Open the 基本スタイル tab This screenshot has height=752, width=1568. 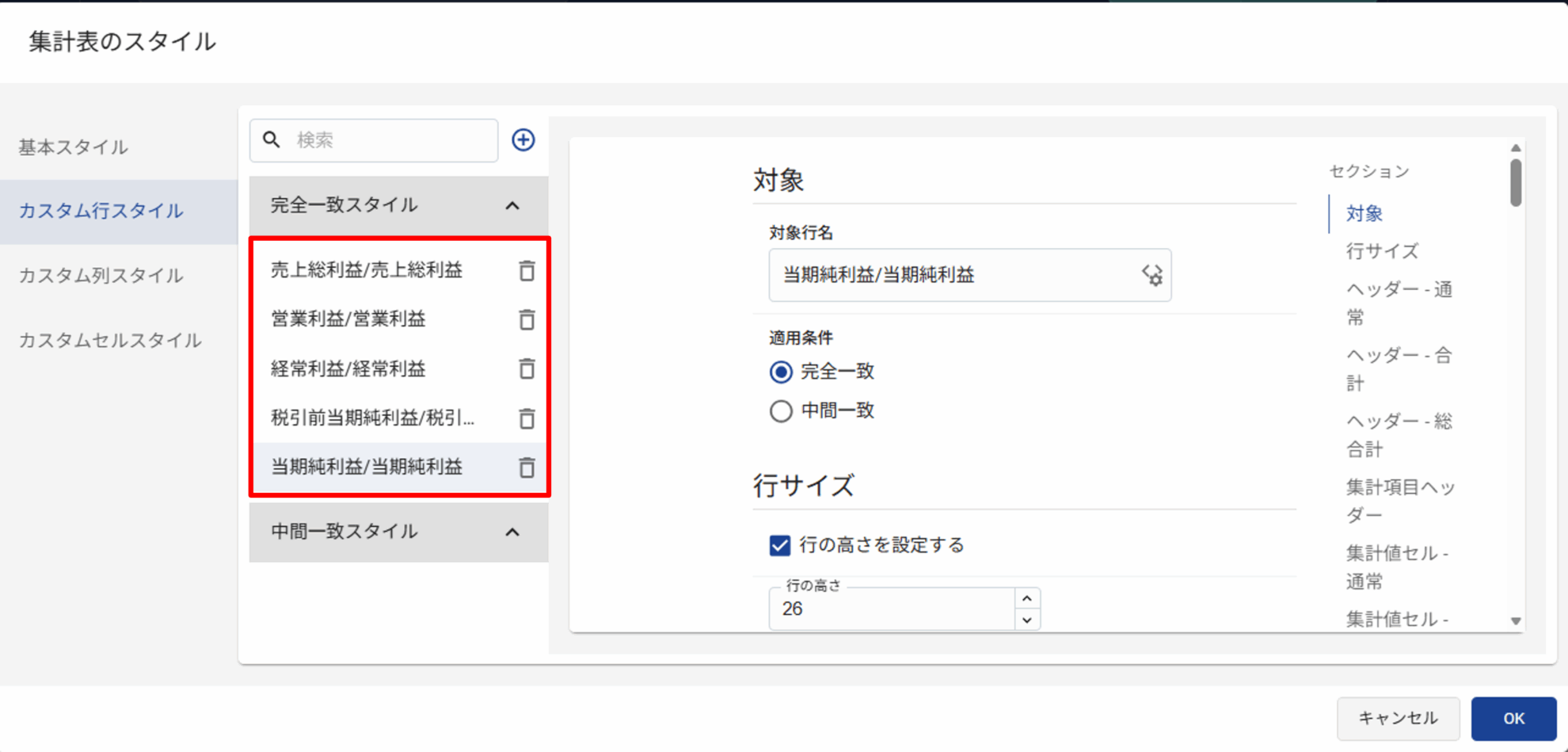tap(74, 147)
